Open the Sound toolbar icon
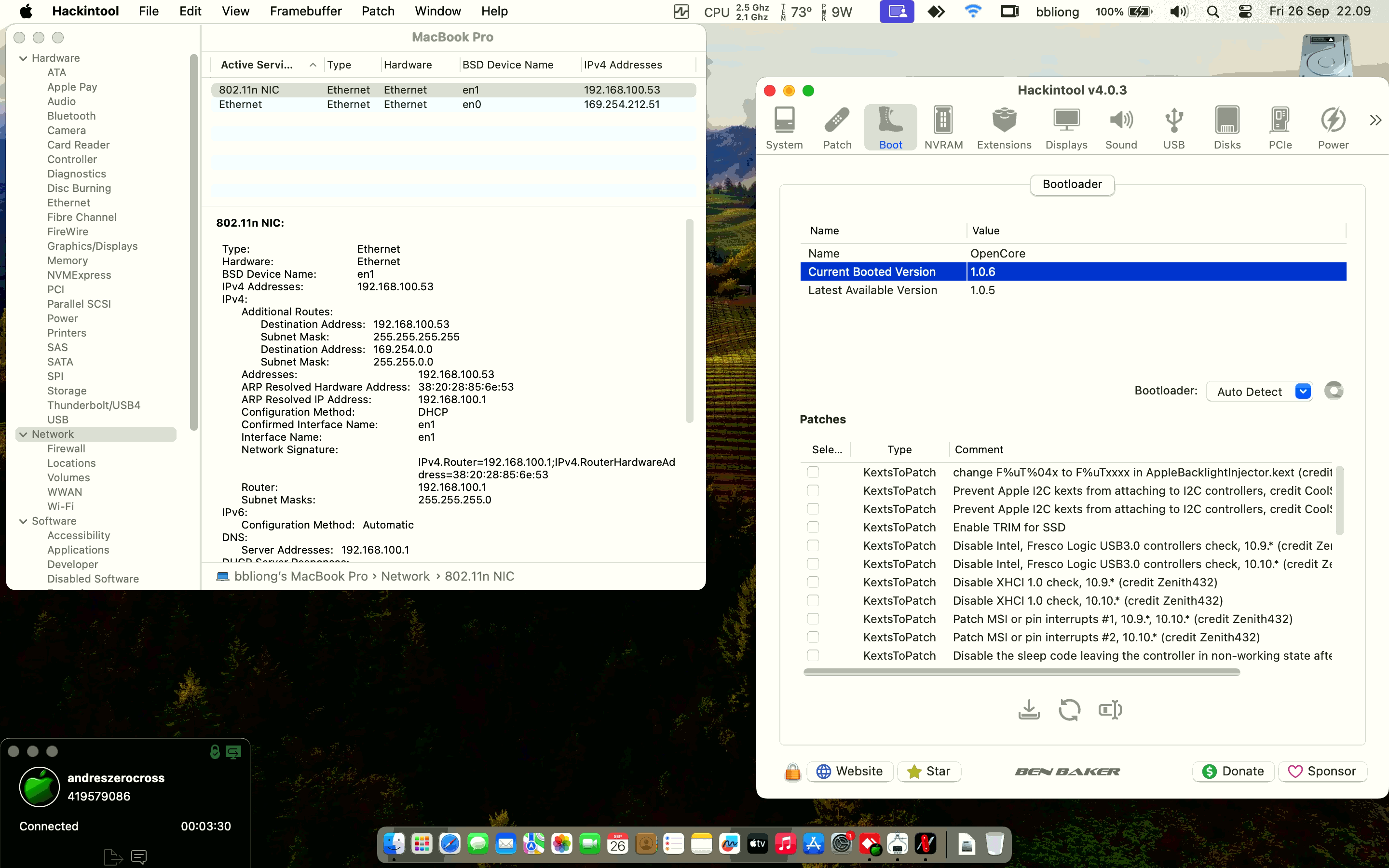Image resolution: width=1389 pixels, height=868 pixels. tap(1121, 128)
